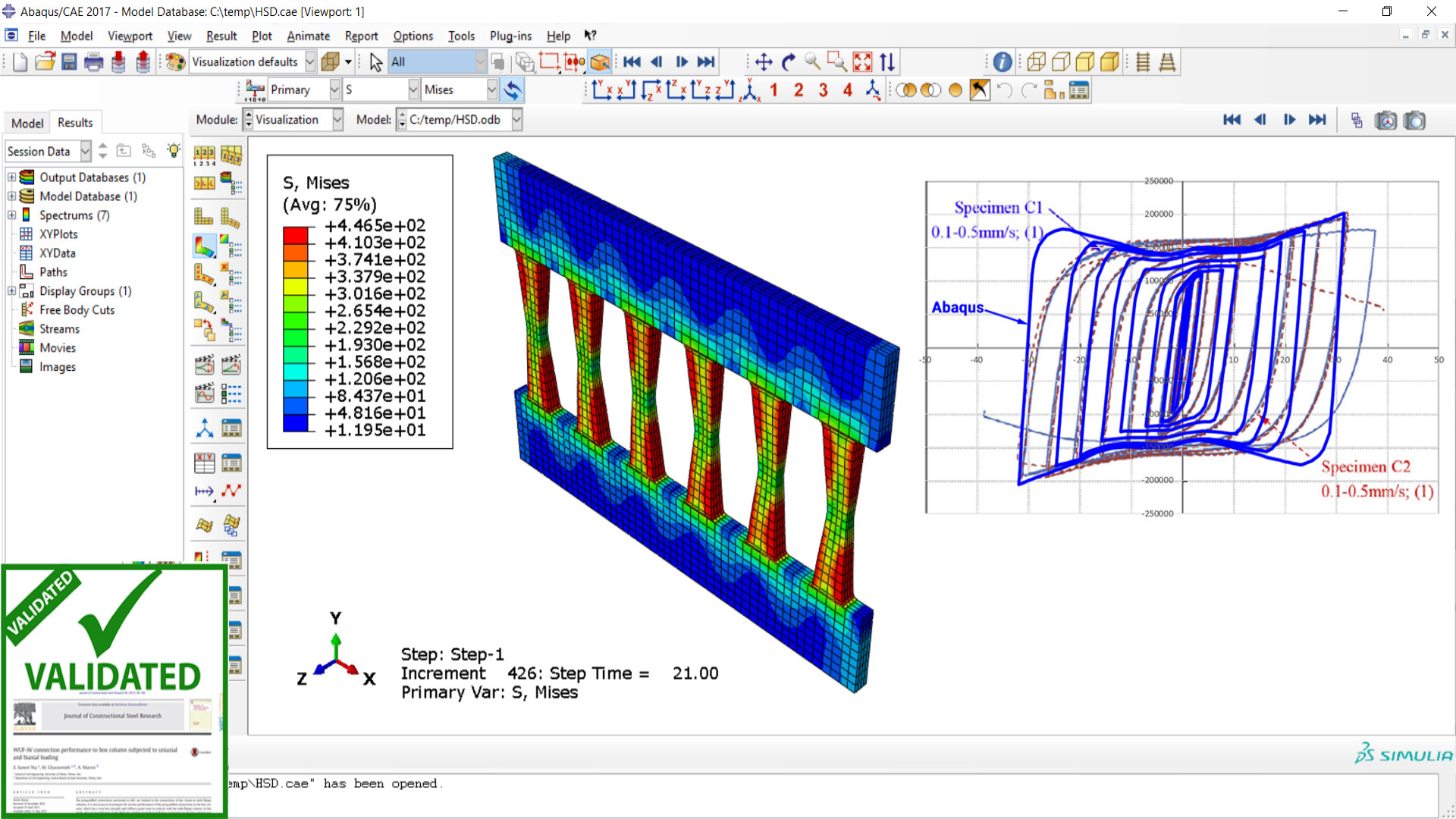Select the pan view tool

[x=764, y=62]
